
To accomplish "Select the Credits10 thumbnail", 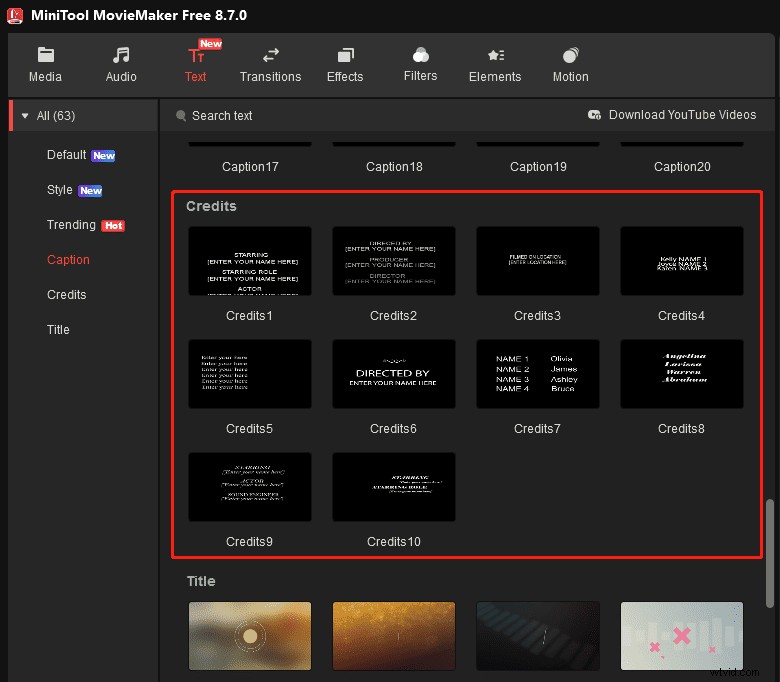I will (x=394, y=487).
